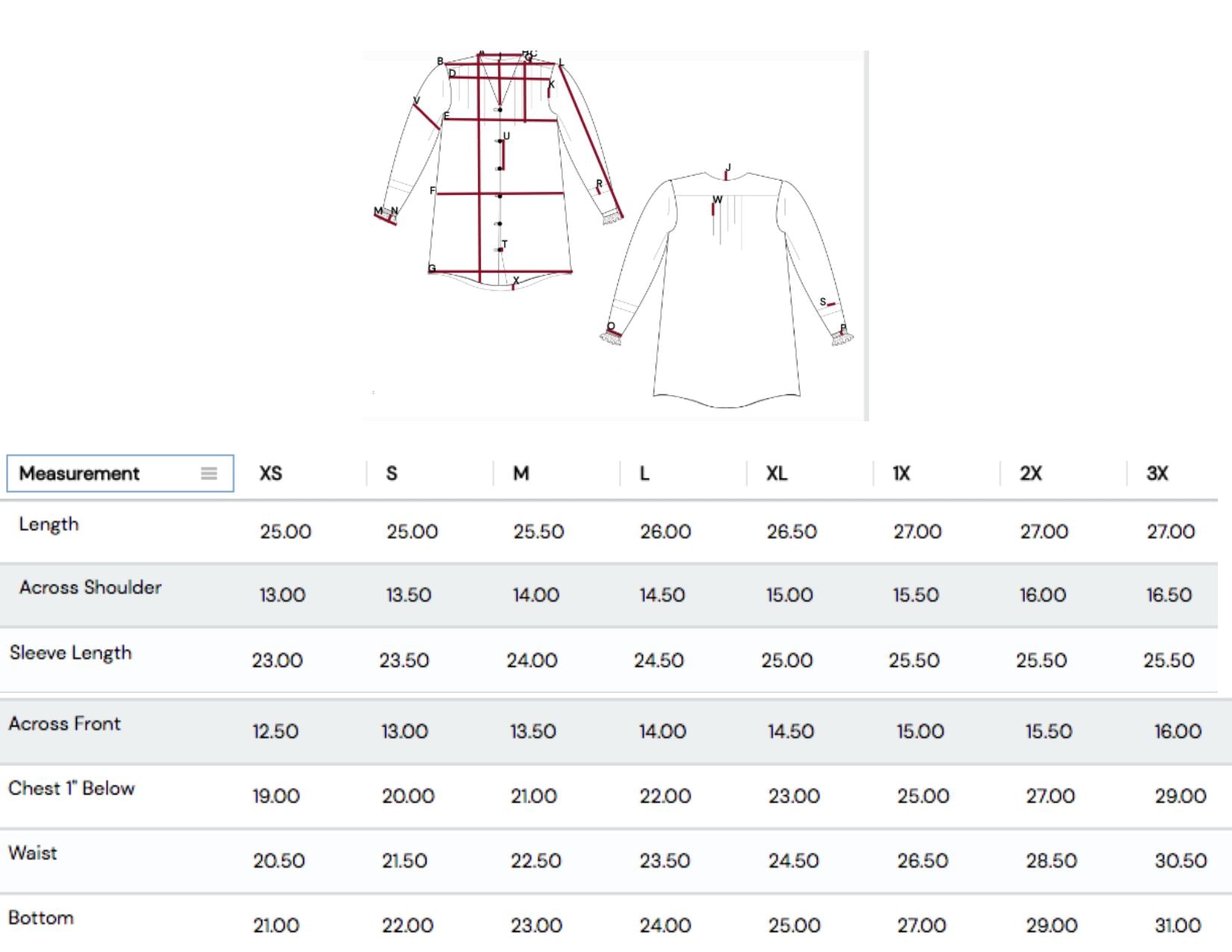Click the back view shirt diagram
This screenshot has height=952, width=1232.
(x=727, y=291)
